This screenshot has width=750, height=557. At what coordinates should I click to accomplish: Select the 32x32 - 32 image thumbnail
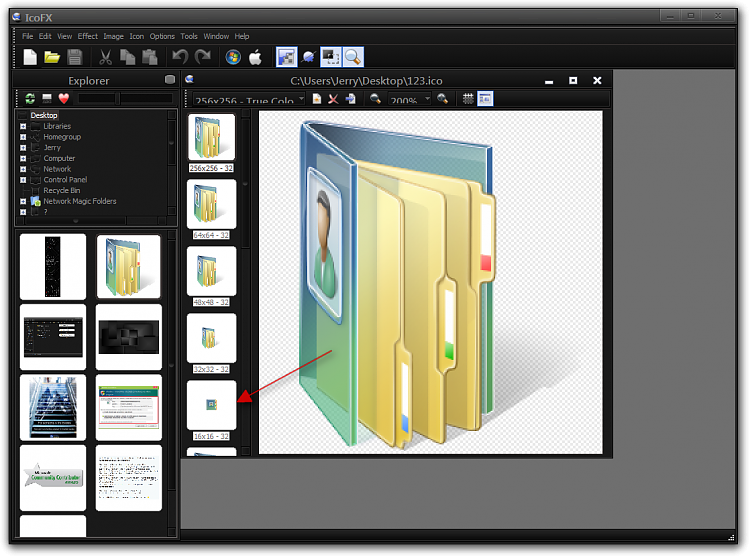(x=211, y=338)
